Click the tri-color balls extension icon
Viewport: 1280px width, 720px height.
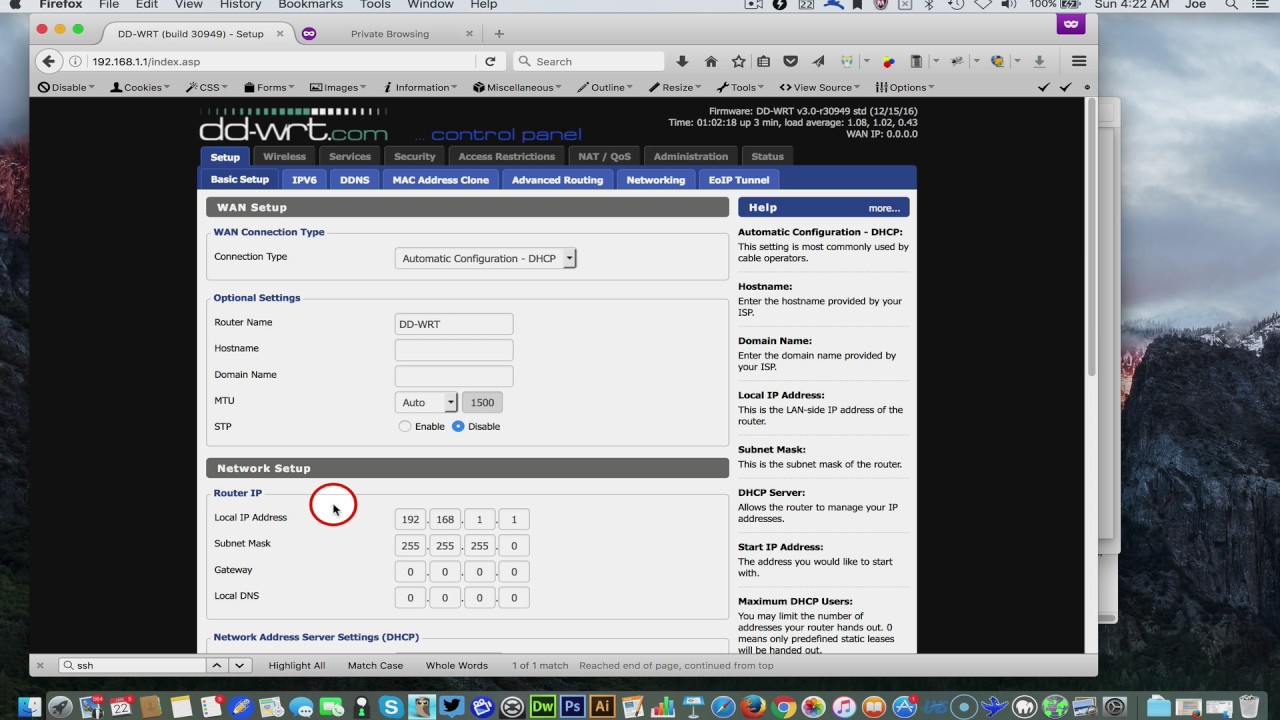[x=888, y=61]
